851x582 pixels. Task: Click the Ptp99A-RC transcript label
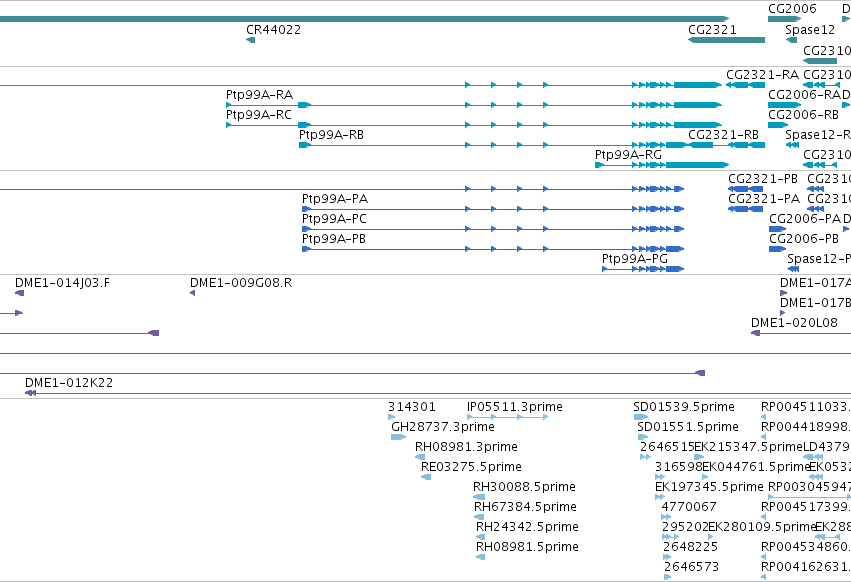[x=259, y=115]
